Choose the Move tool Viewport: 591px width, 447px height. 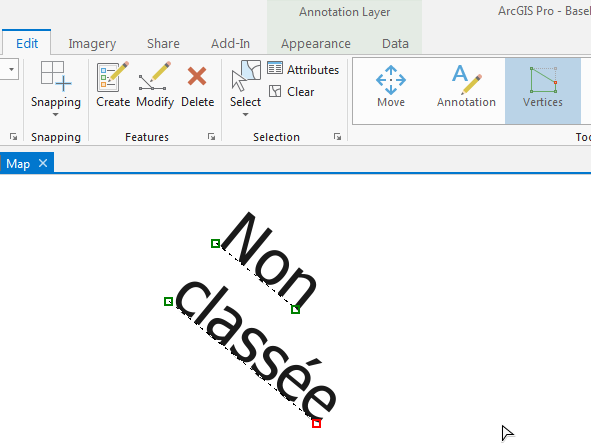coord(391,87)
